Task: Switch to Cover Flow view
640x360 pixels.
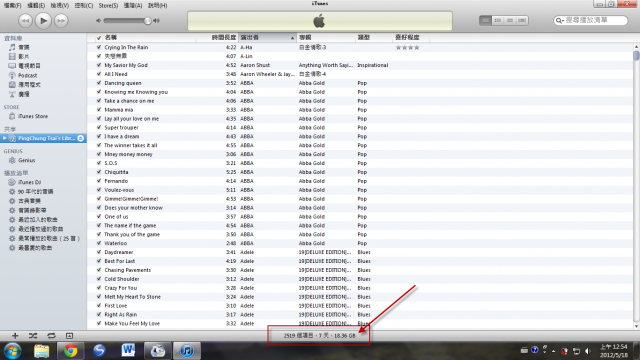Action: click(x=522, y=20)
